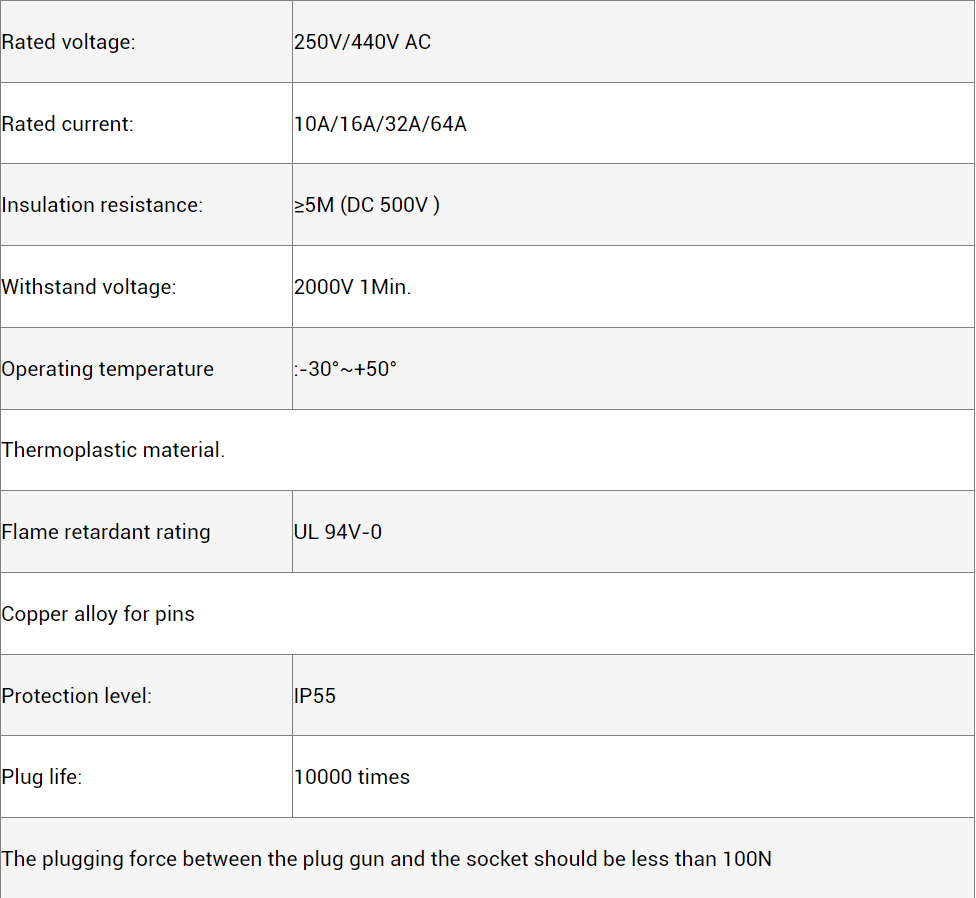Screen dimensions: 976x898
Task: Click the "Copper alloy for pins" row
Action: tap(98, 614)
